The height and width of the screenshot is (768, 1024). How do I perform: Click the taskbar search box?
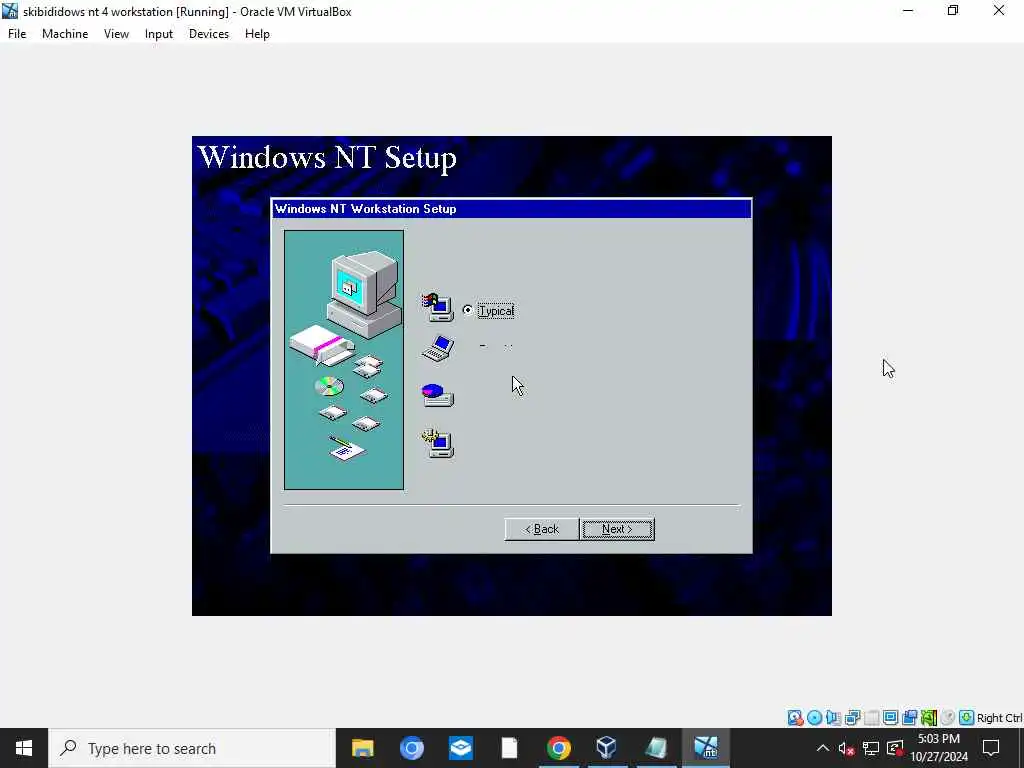[192, 748]
